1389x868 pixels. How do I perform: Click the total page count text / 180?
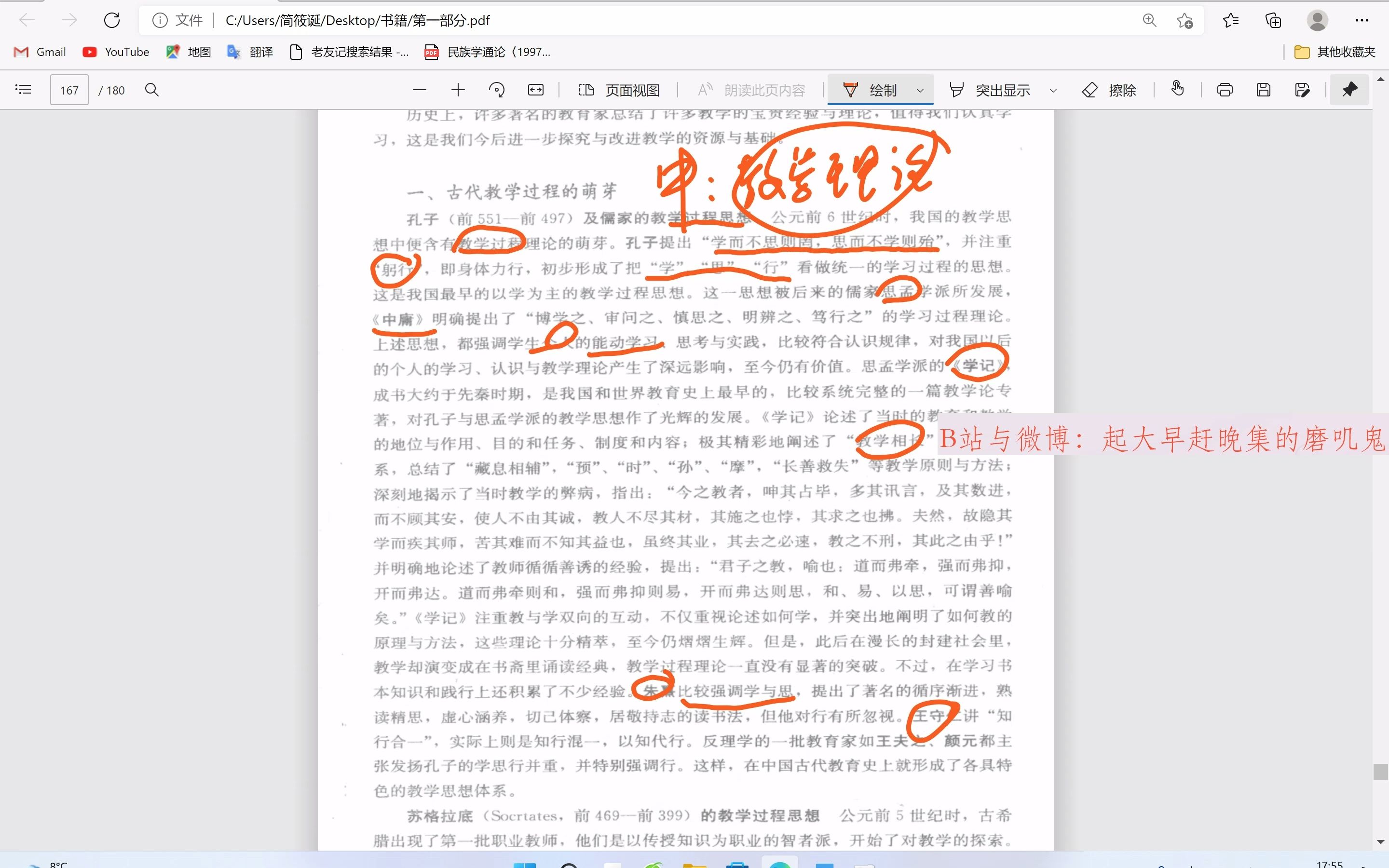[111, 90]
